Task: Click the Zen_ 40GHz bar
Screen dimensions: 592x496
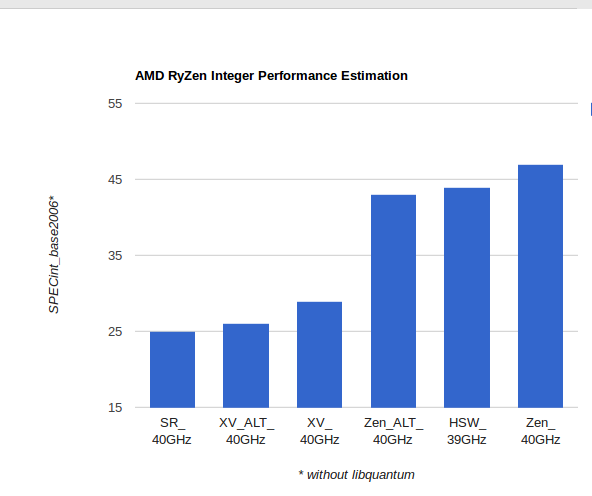Action: click(x=540, y=286)
